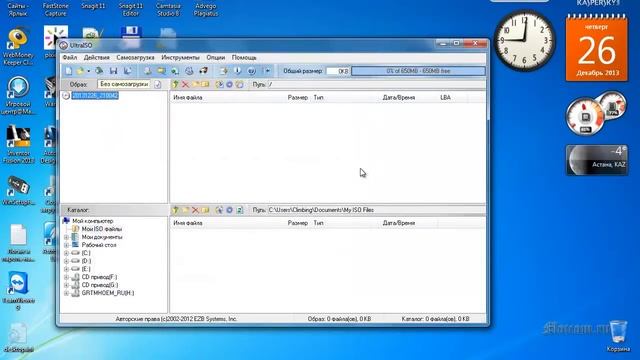
Task: Click the round blue icon right of info icon
Action: click(x=251, y=71)
